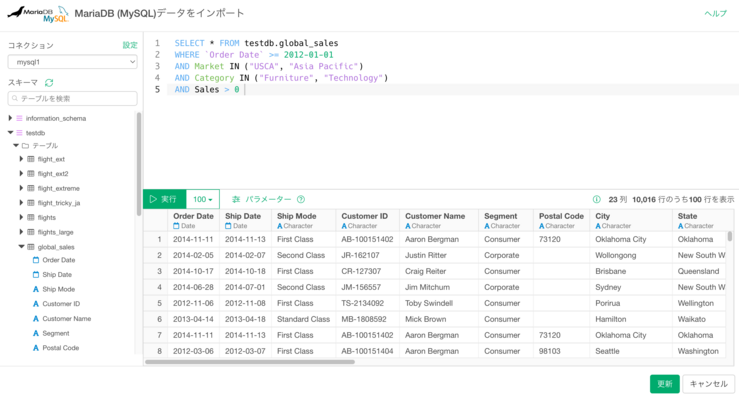
Task: Click the flight_ext table icon
Action: pyautogui.click(x=31, y=159)
